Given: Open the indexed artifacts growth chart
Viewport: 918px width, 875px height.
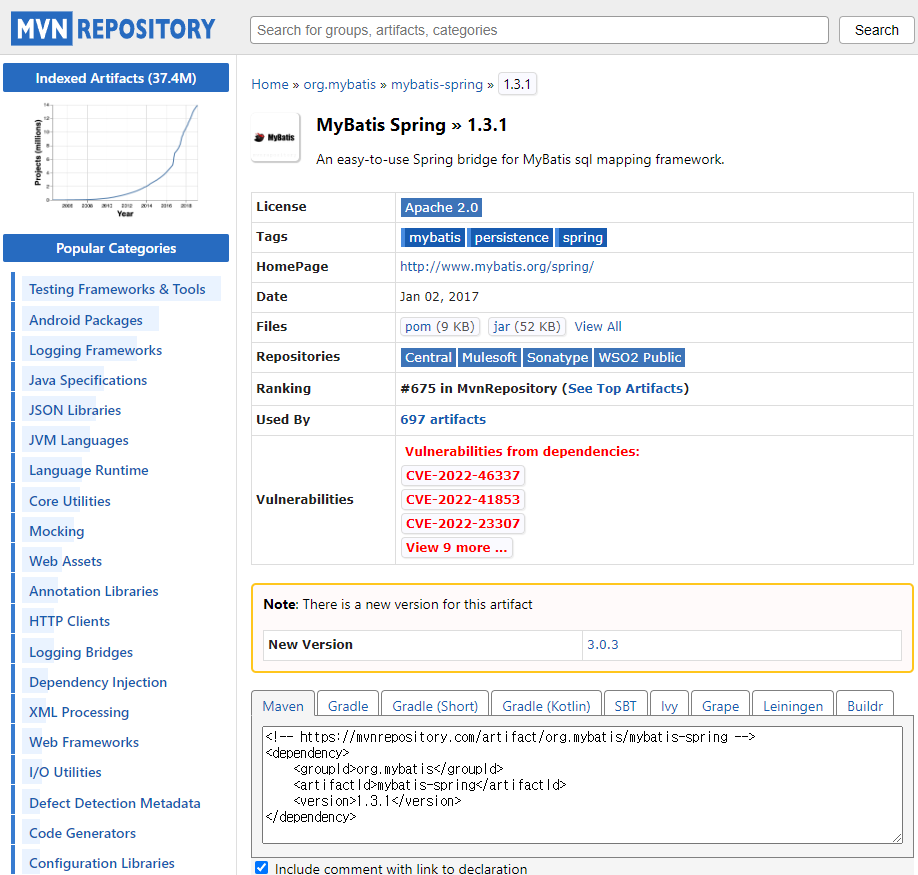Looking at the screenshot, I should [x=116, y=159].
